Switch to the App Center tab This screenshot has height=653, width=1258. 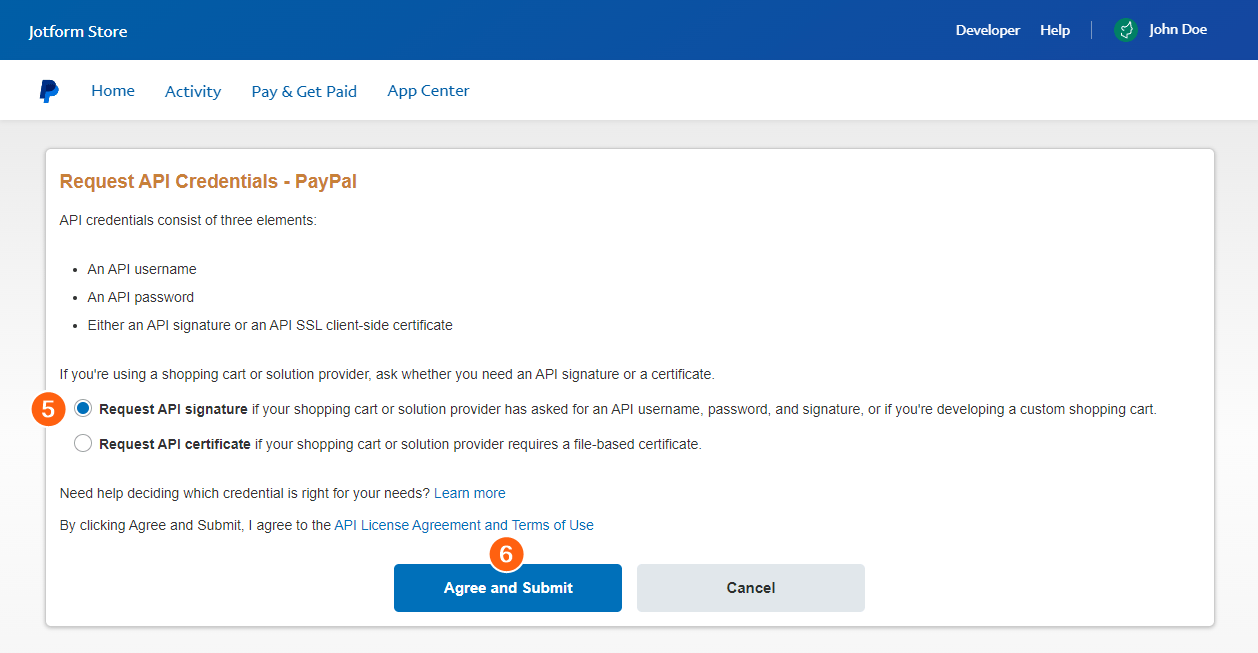[x=428, y=91]
